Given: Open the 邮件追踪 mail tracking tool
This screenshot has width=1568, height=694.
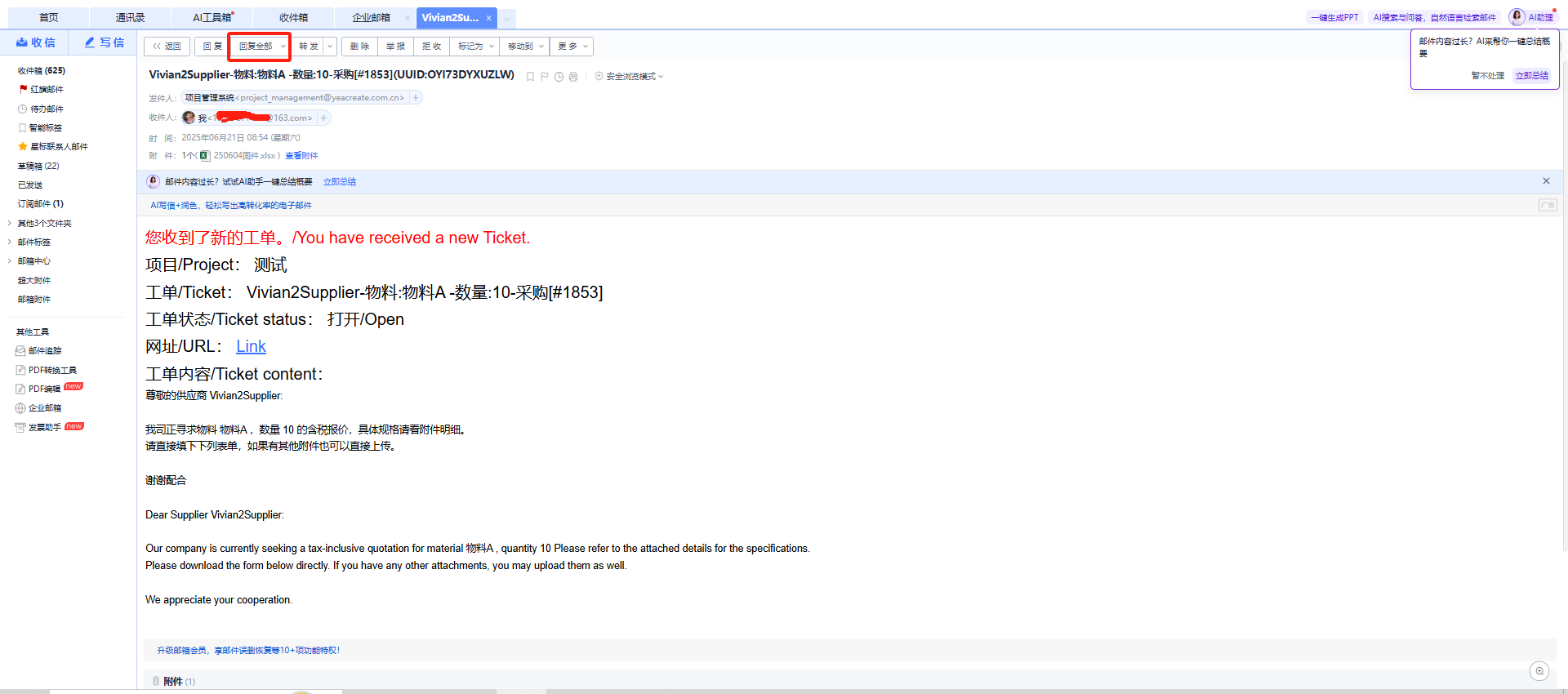Looking at the screenshot, I should tap(44, 351).
